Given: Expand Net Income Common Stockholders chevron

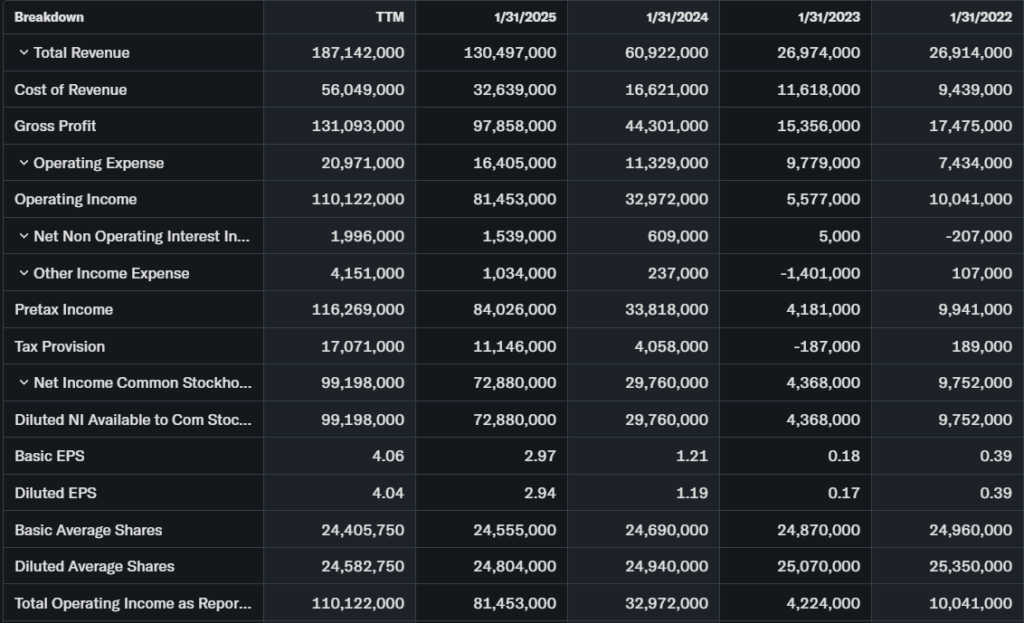Looking at the screenshot, I should coord(23,383).
